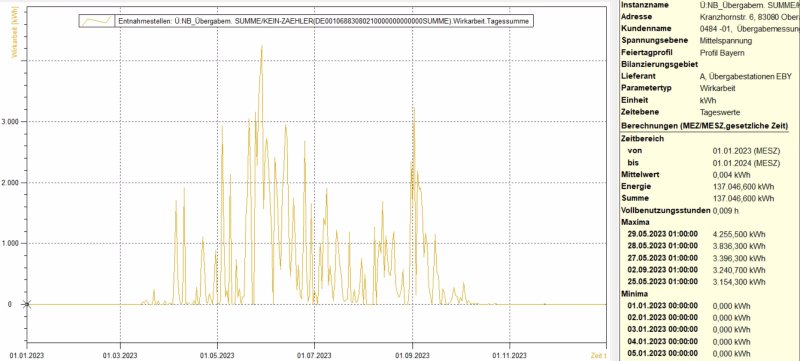Select the Maxima section header
The width and height of the screenshot is (800, 361).
(635, 223)
